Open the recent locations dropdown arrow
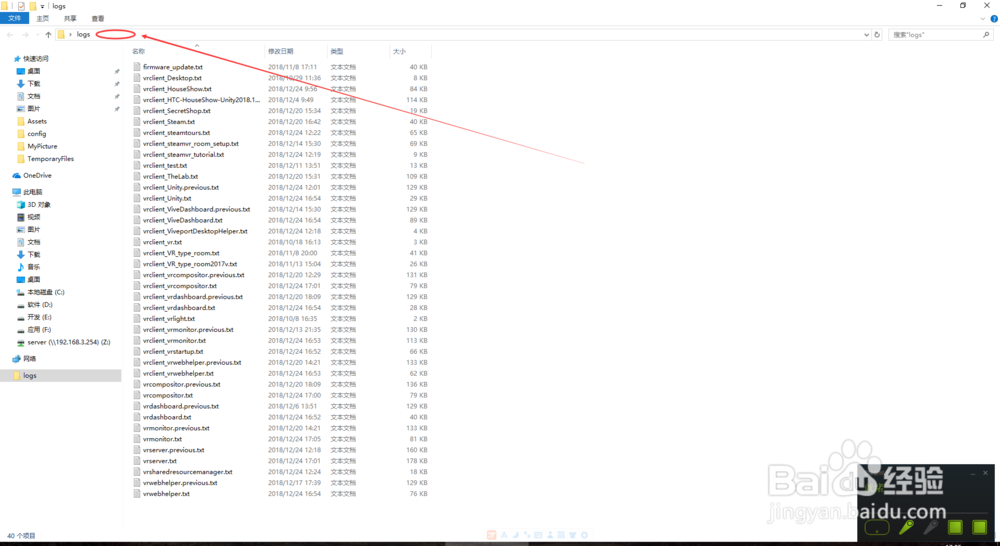Viewport: 1000px width, 546px height. pyautogui.click(x=37, y=34)
